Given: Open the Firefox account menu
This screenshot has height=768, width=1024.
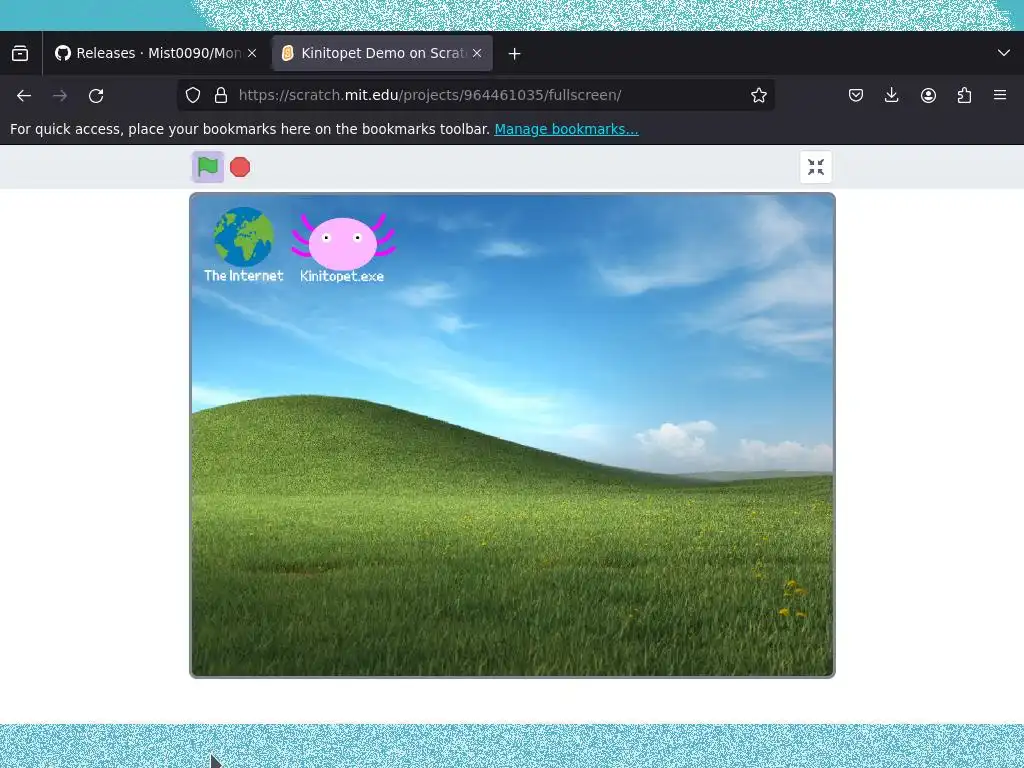Looking at the screenshot, I should tap(928, 95).
